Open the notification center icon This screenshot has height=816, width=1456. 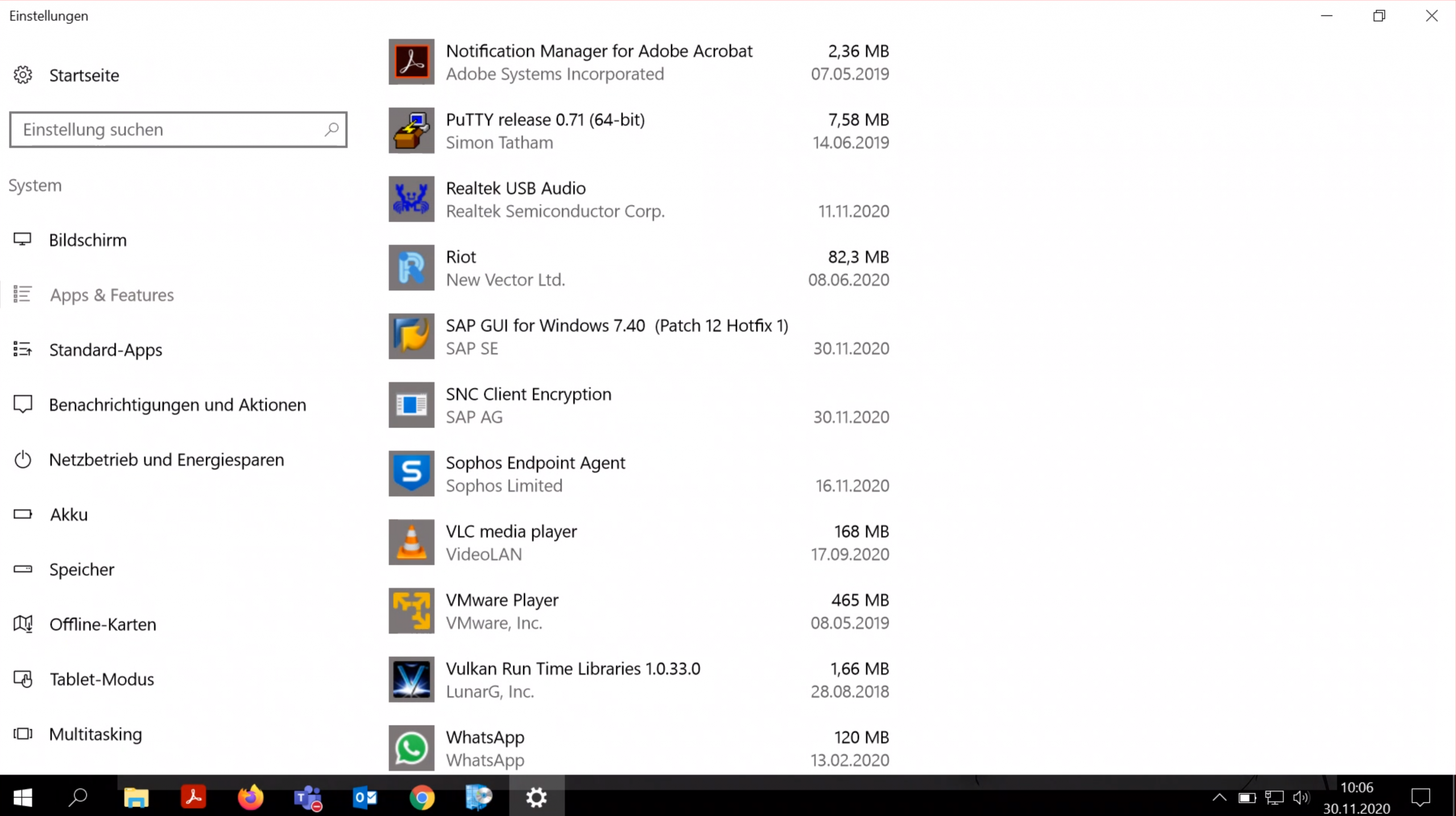click(1421, 797)
